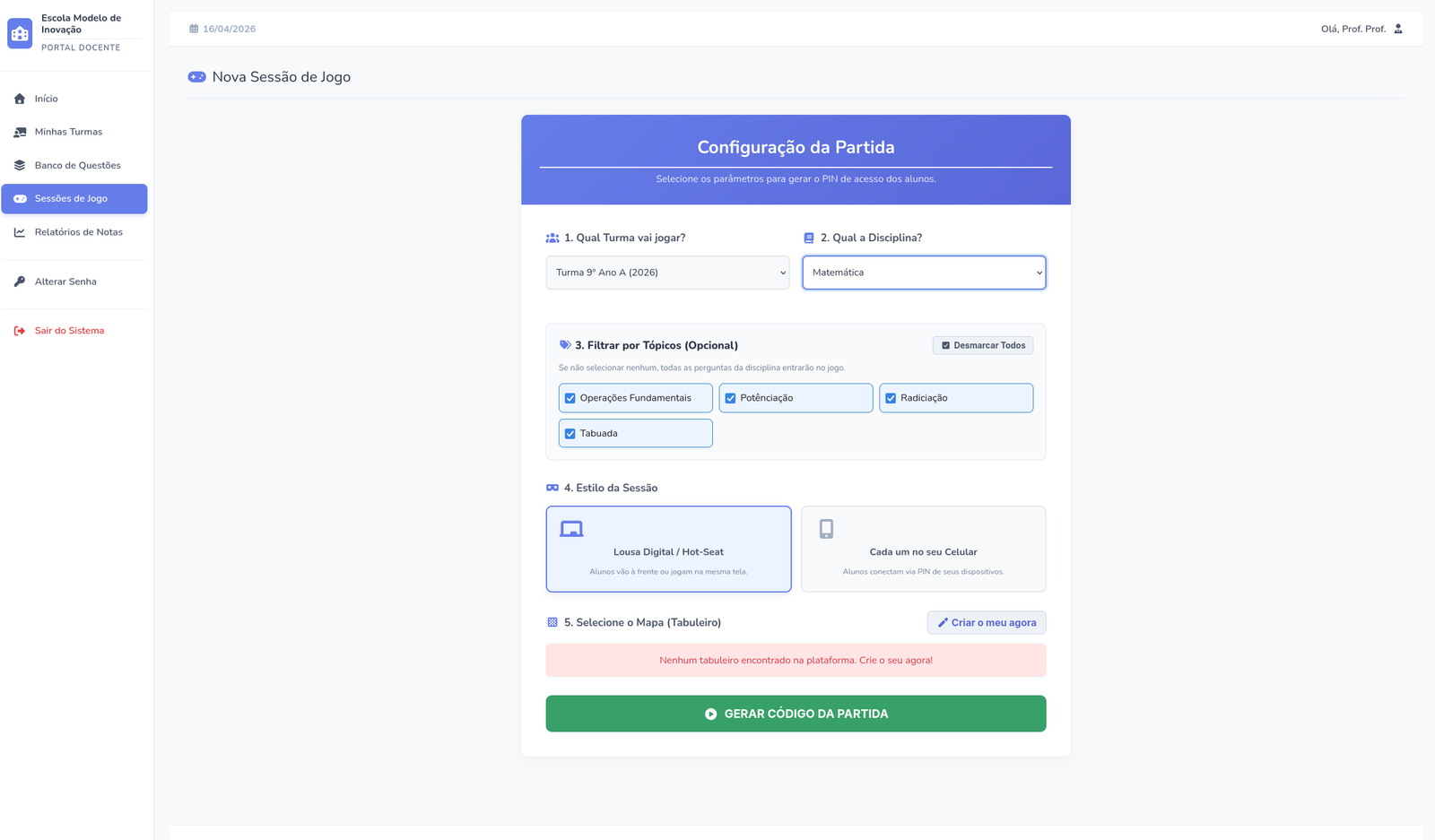Click Desmarcar Todos button
Viewport: 1435px width, 840px height.
point(982,345)
